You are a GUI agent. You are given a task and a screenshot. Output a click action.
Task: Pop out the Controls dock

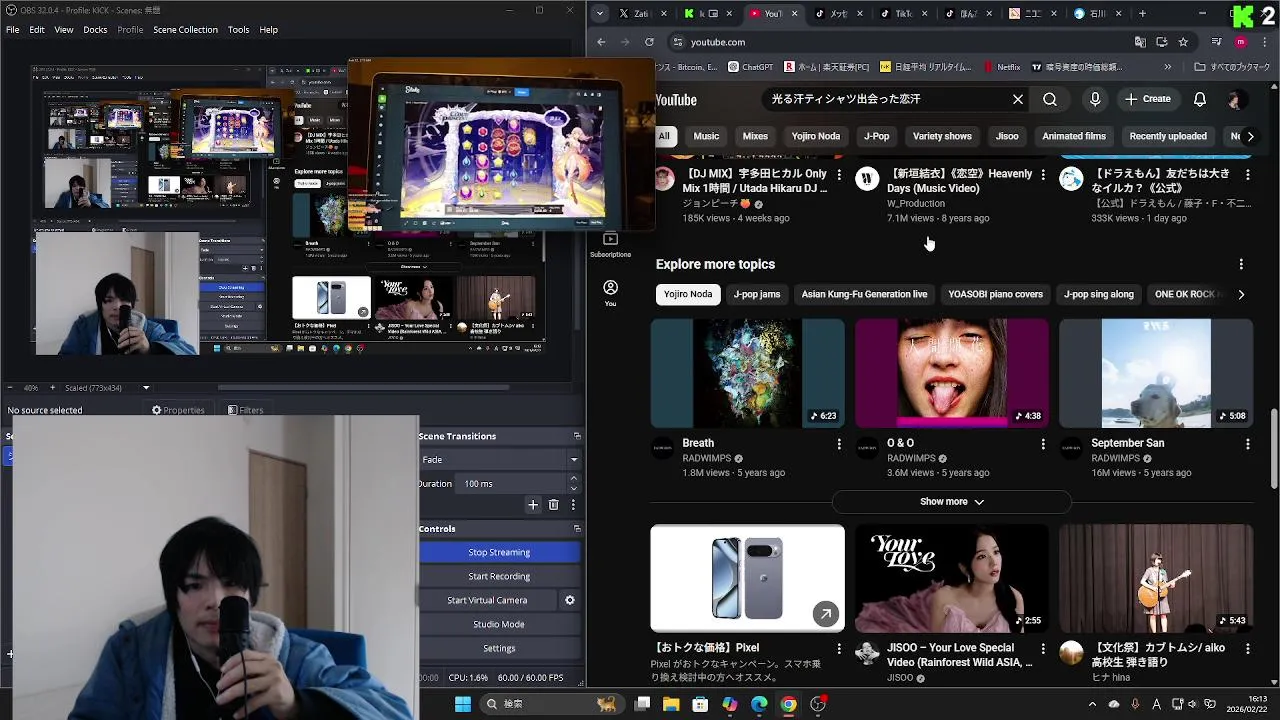click(x=576, y=529)
